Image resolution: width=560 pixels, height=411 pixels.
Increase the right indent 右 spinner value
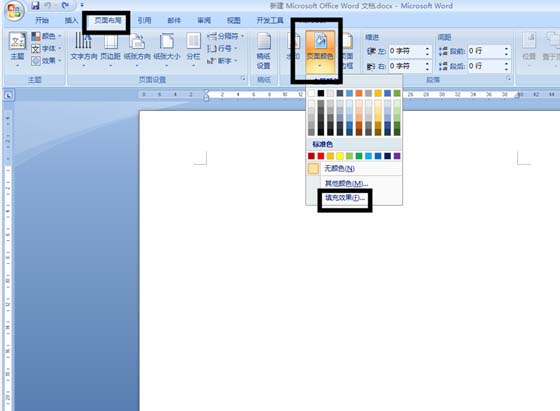428,63
